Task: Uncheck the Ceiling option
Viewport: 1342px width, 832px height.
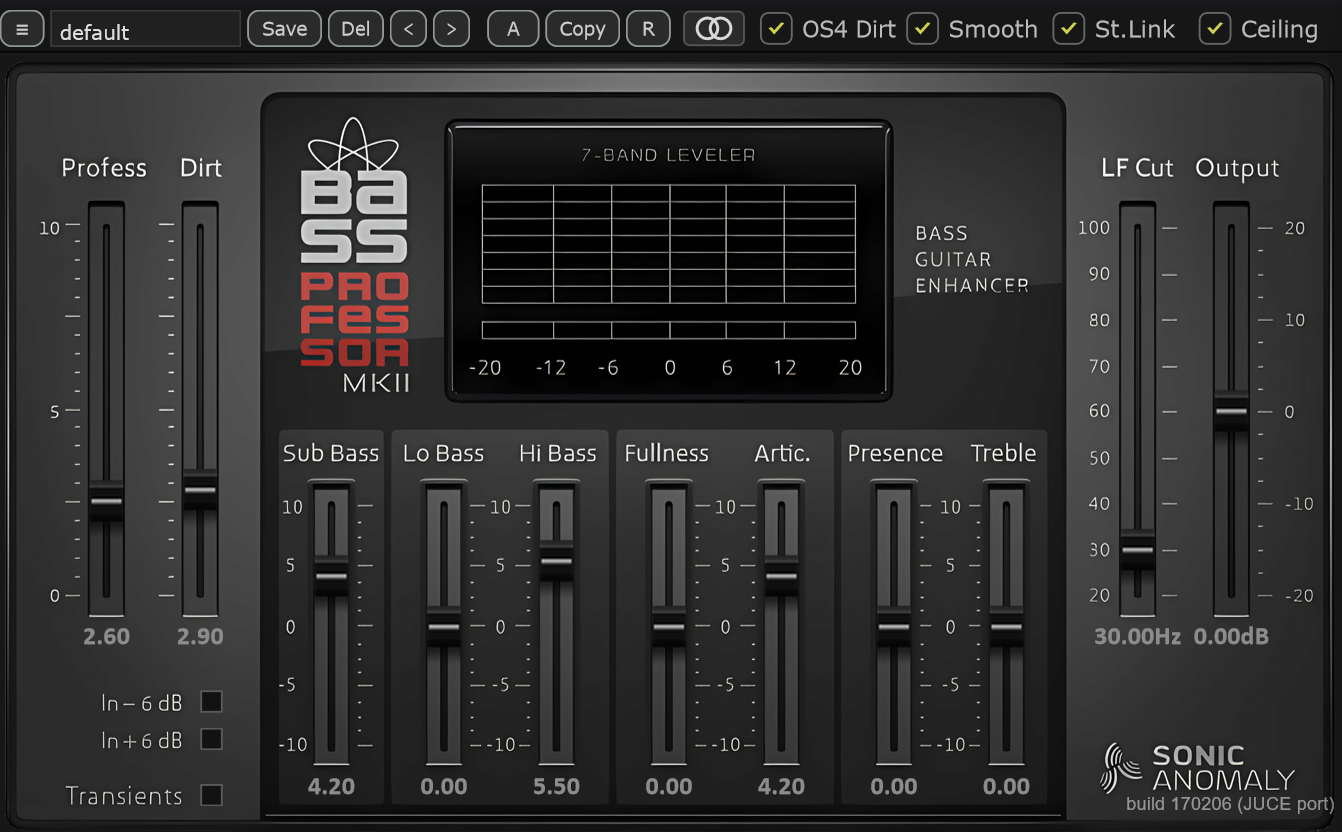Action: coord(1214,29)
